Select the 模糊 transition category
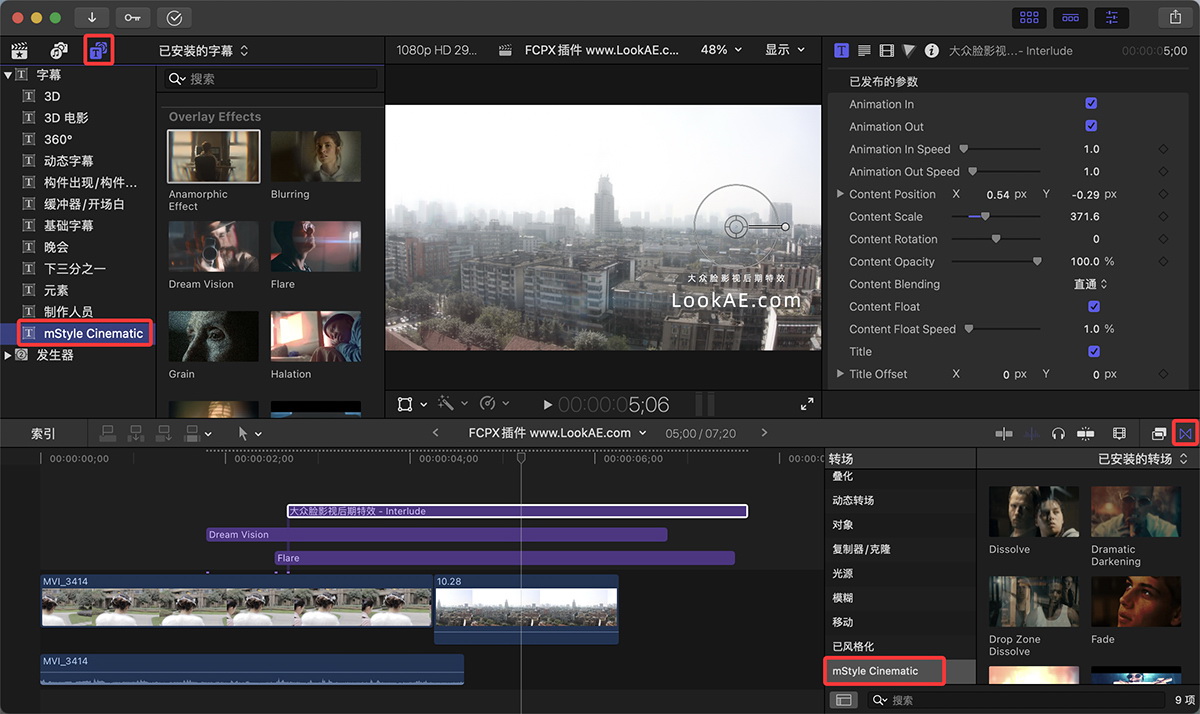Viewport: 1200px width, 714px height. pos(843,598)
